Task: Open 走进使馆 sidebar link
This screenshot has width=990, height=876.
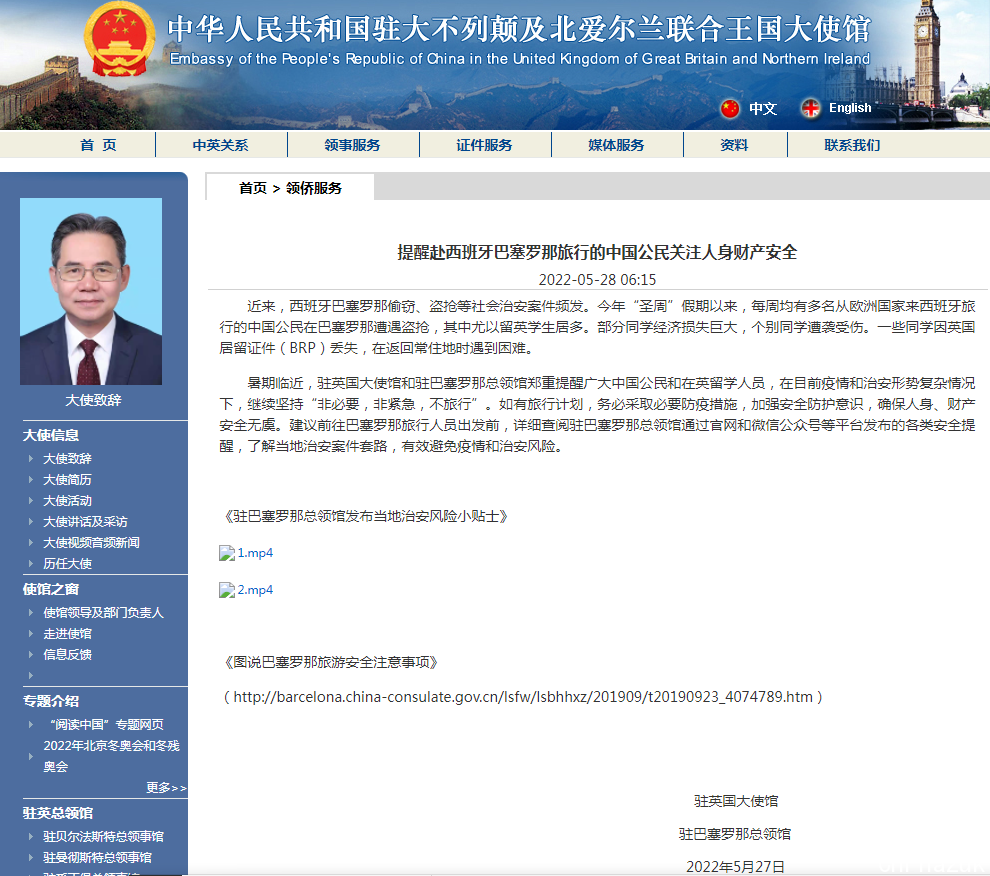Action: (x=68, y=633)
